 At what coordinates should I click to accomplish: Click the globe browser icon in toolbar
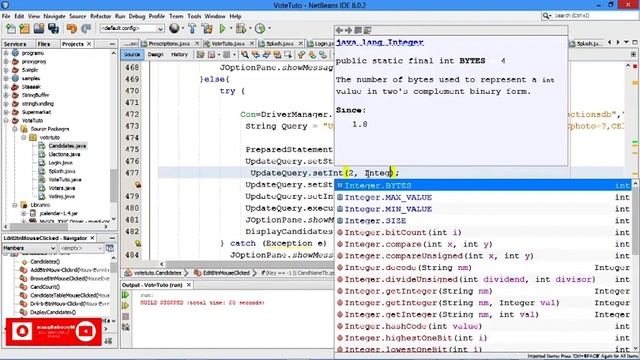[174, 28]
